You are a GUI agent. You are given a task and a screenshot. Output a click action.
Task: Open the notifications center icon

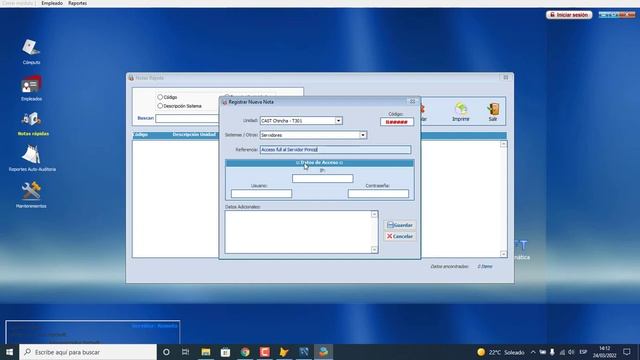(627, 352)
